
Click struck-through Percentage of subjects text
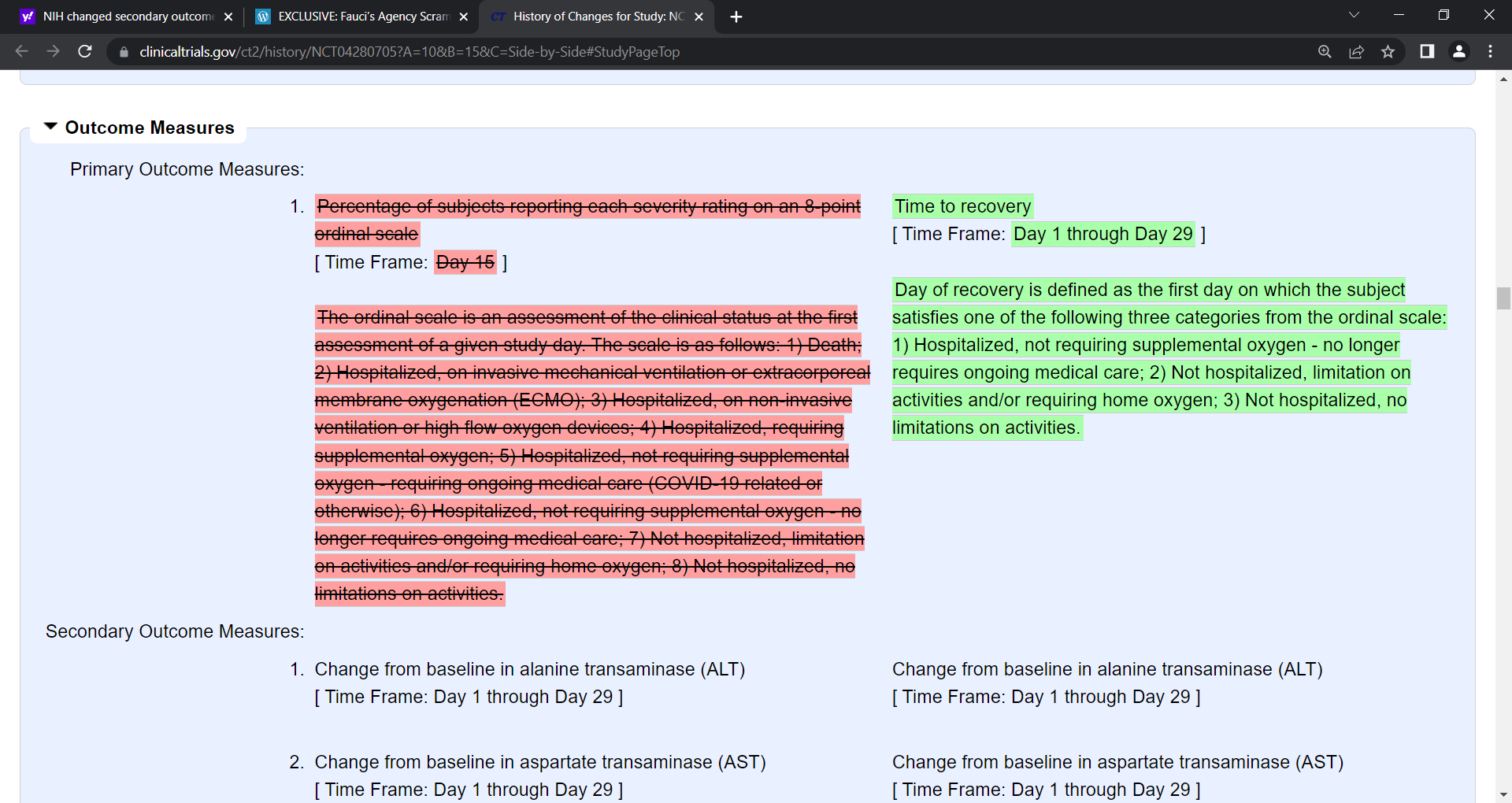click(588, 220)
